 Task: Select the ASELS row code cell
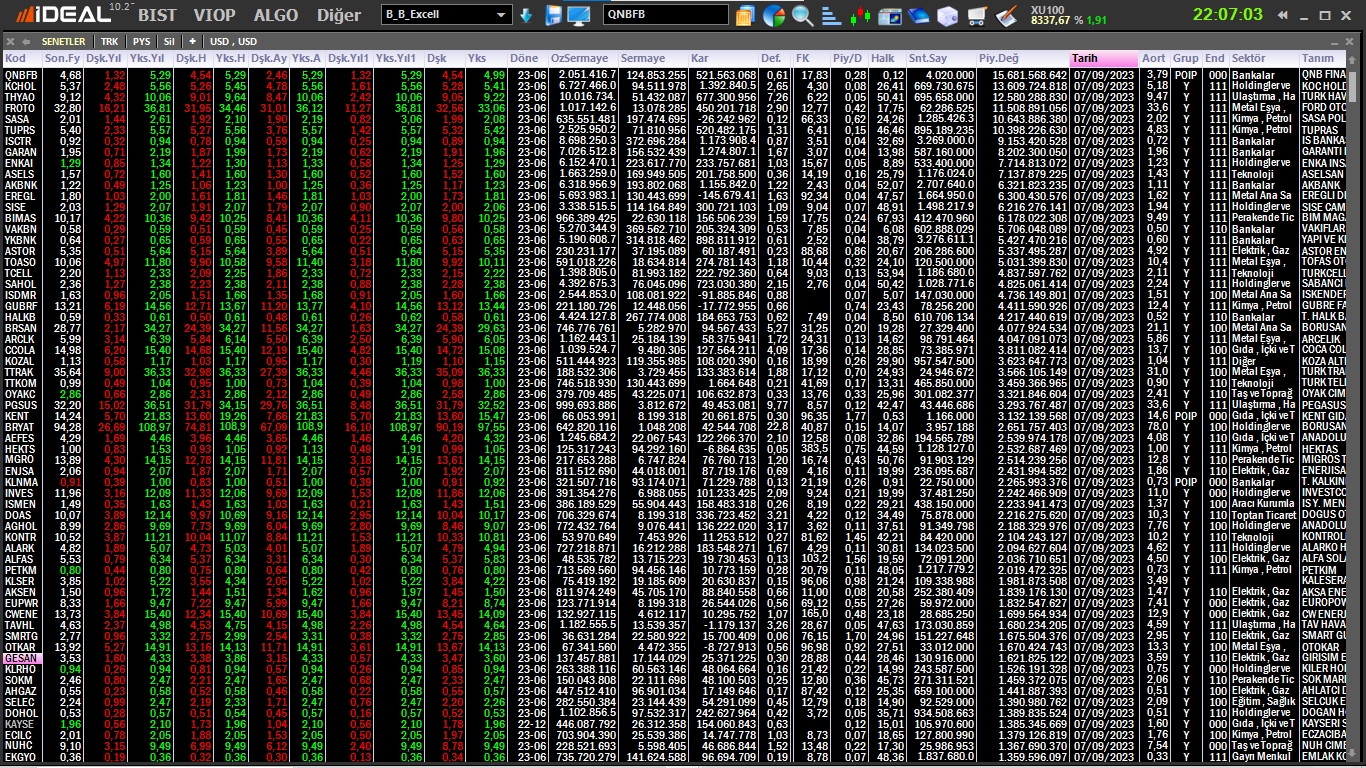21,174
